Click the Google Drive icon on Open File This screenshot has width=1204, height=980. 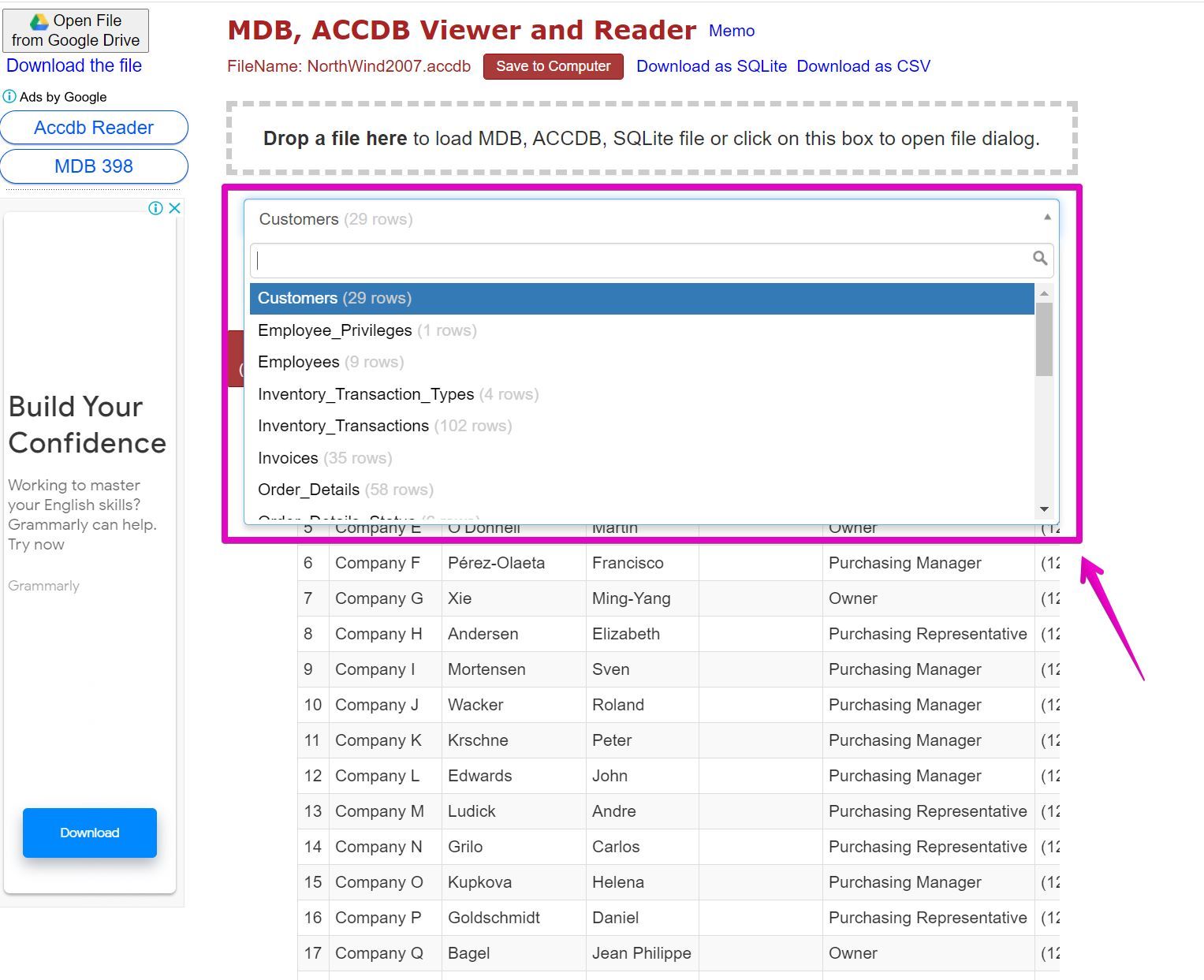39,21
